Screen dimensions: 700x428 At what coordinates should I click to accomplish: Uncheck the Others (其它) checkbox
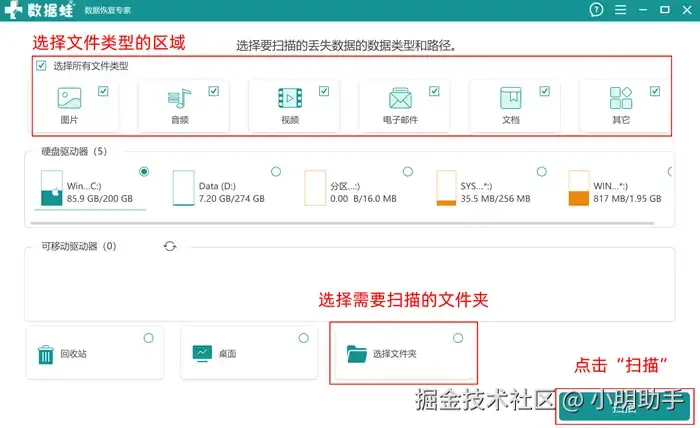[x=655, y=91]
